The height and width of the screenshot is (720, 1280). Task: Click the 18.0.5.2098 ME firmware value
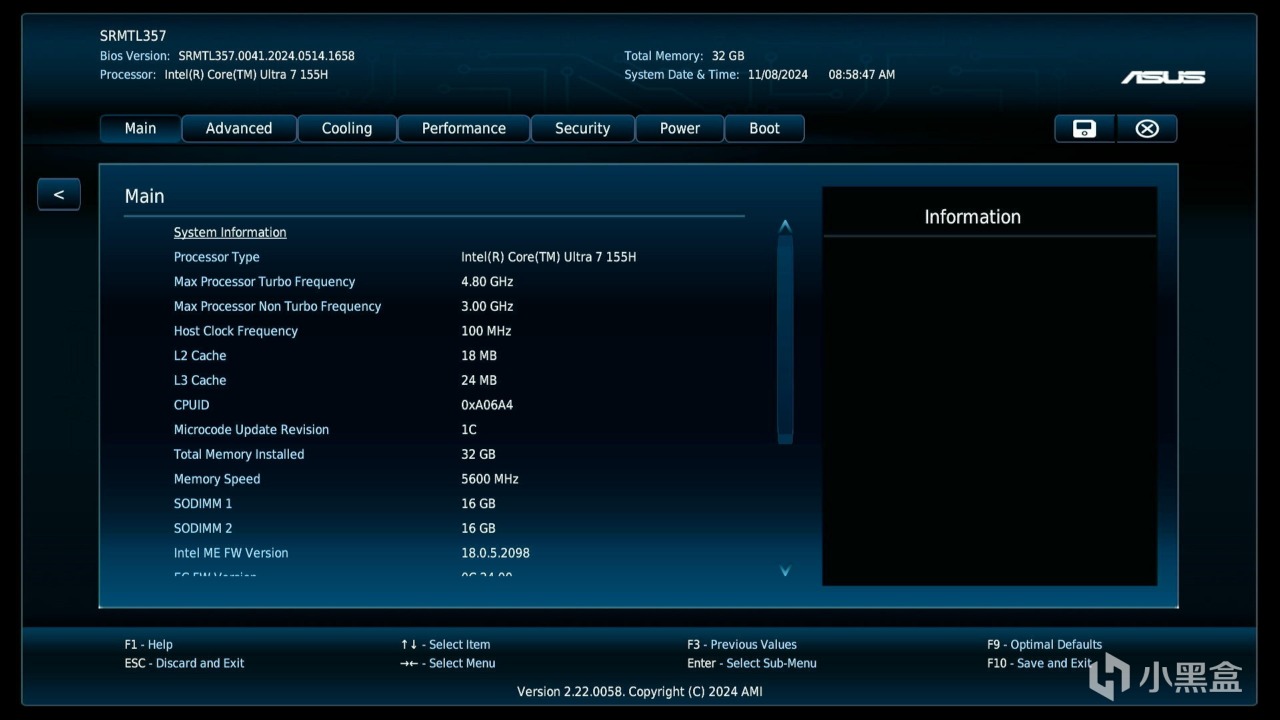tap(495, 553)
